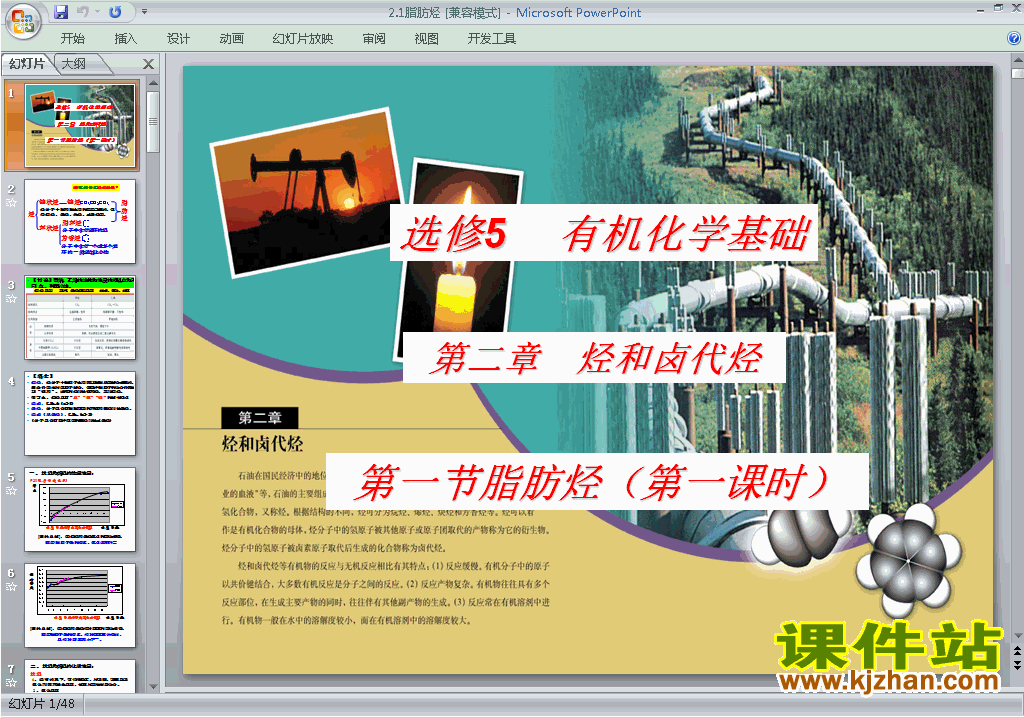
Task: Switch to the 幻灯片放映 ribbon tab
Action: [302, 39]
